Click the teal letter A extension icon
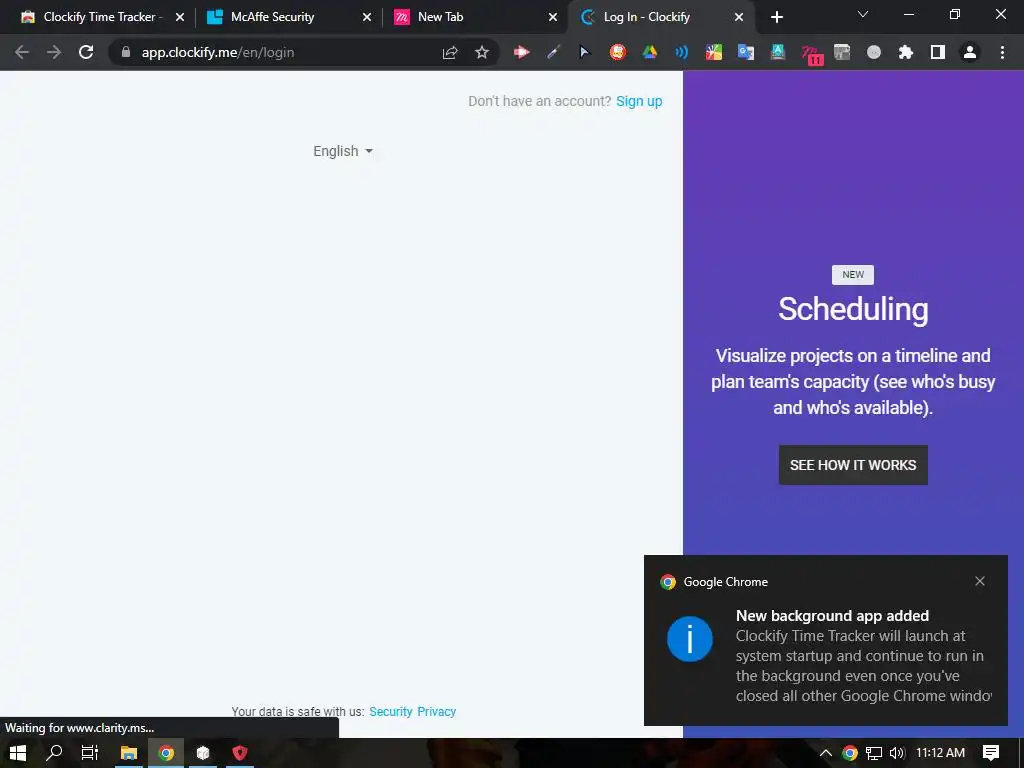 tap(778, 52)
